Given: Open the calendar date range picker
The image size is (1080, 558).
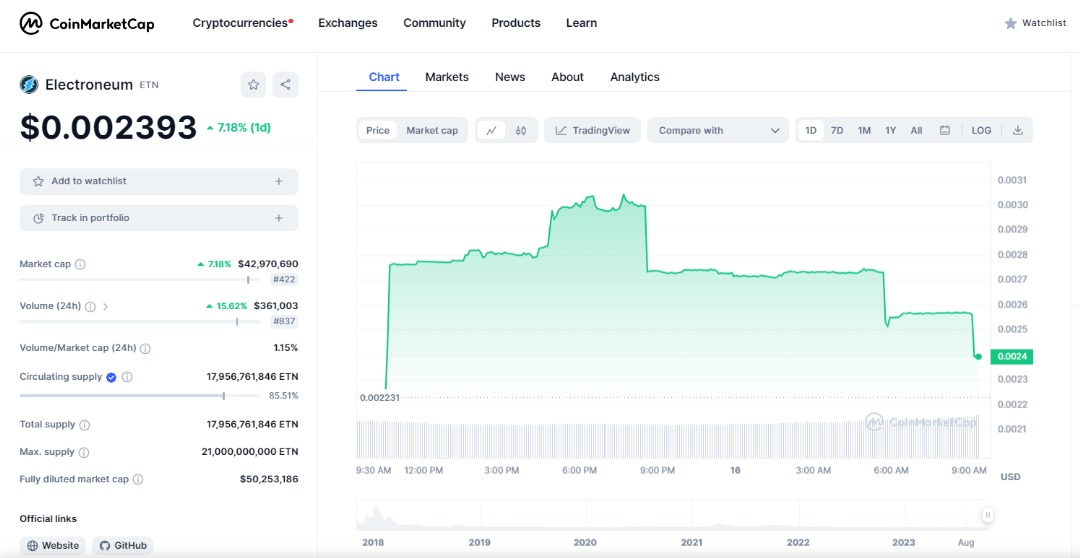Looking at the screenshot, I should [945, 130].
